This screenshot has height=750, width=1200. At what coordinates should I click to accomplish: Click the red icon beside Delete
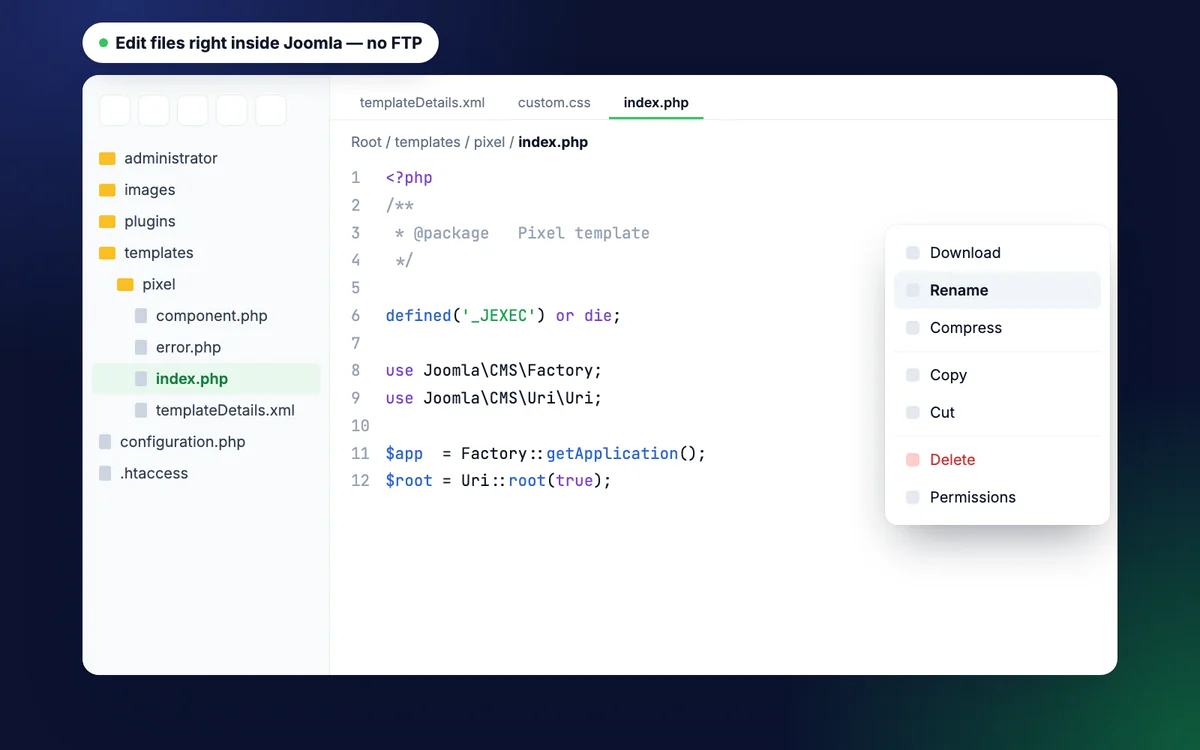tap(912, 460)
